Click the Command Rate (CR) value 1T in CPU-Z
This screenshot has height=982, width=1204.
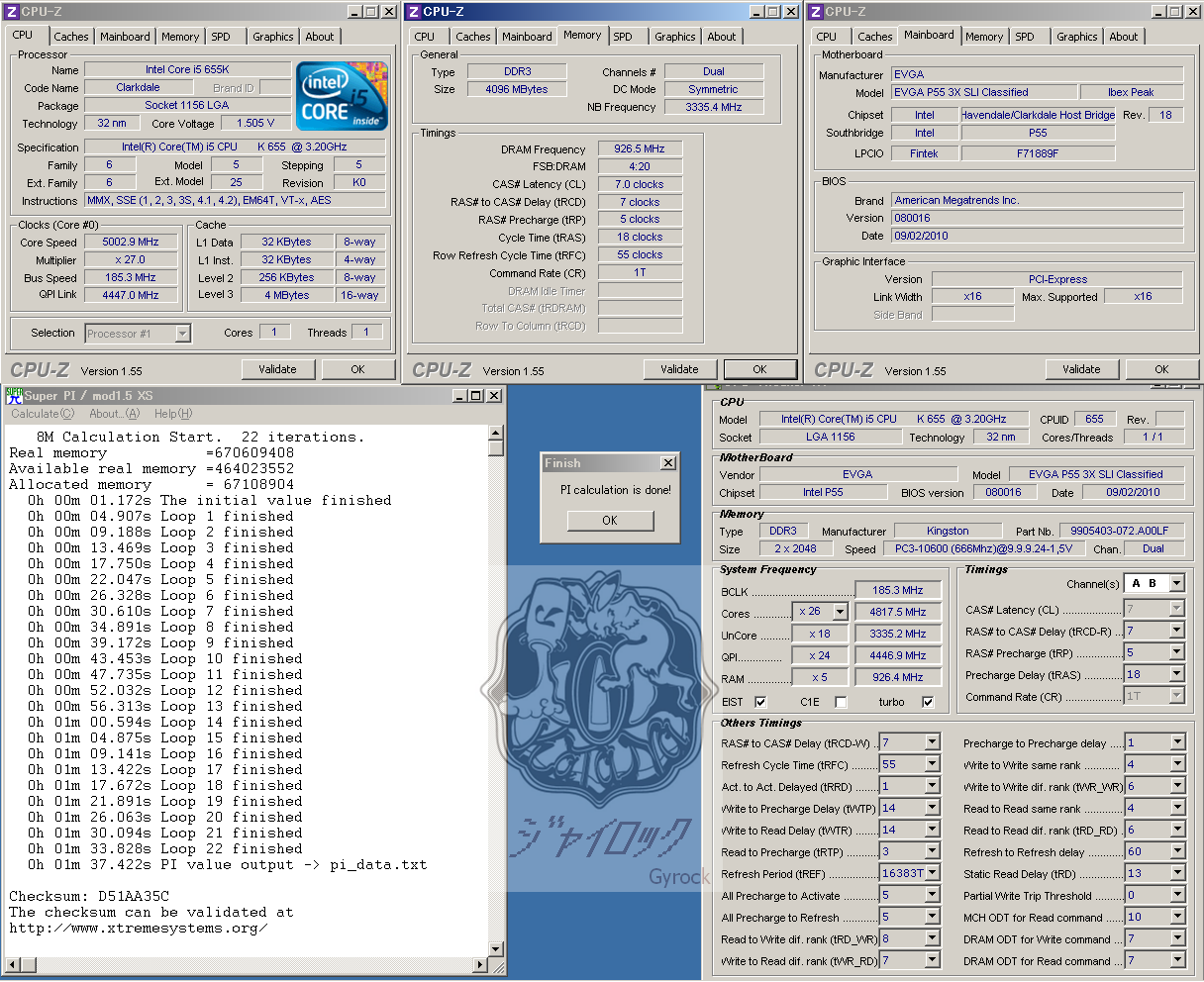click(640, 273)
